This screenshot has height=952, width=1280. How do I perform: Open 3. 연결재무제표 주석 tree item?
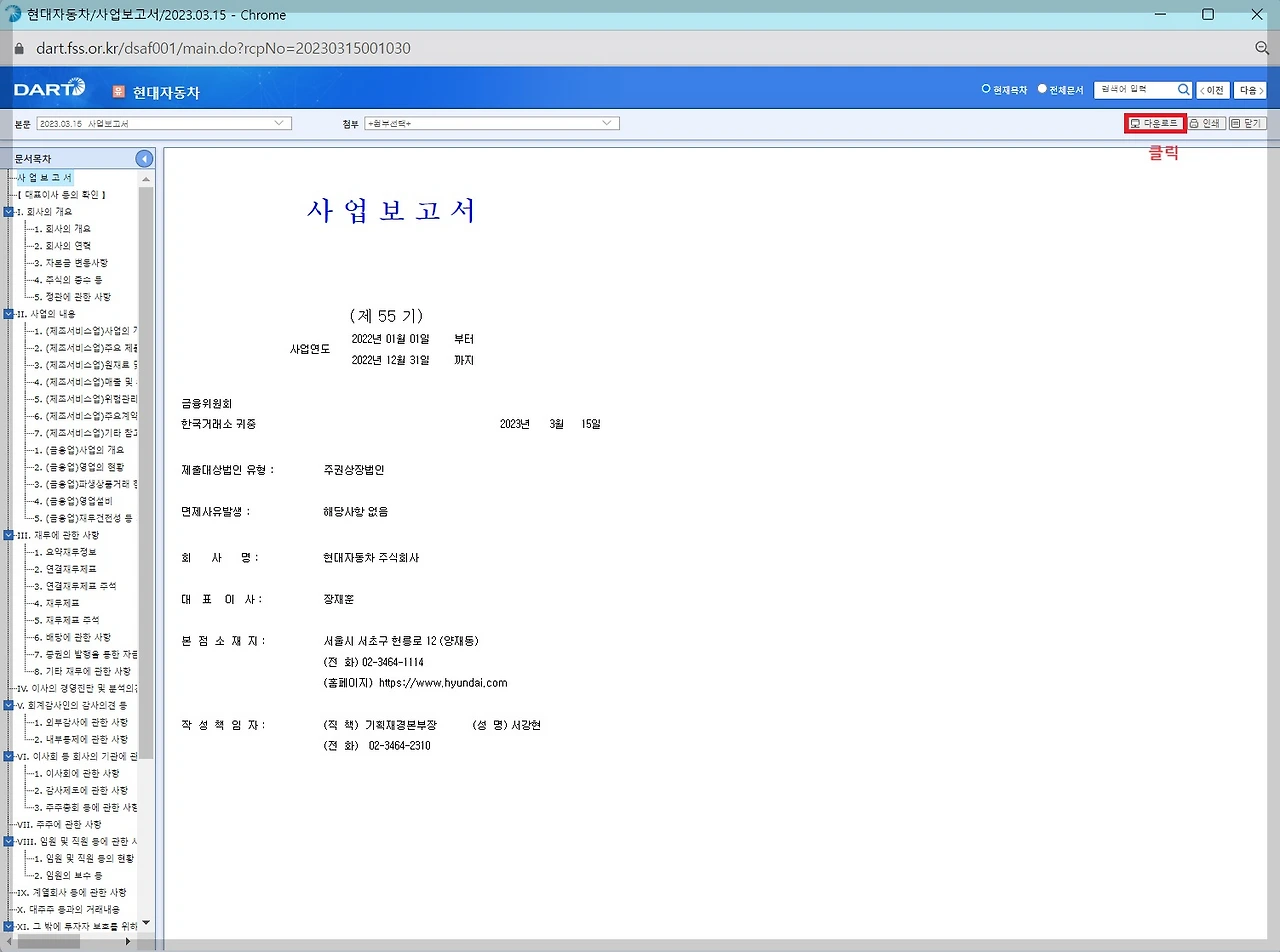click(75, 586)
